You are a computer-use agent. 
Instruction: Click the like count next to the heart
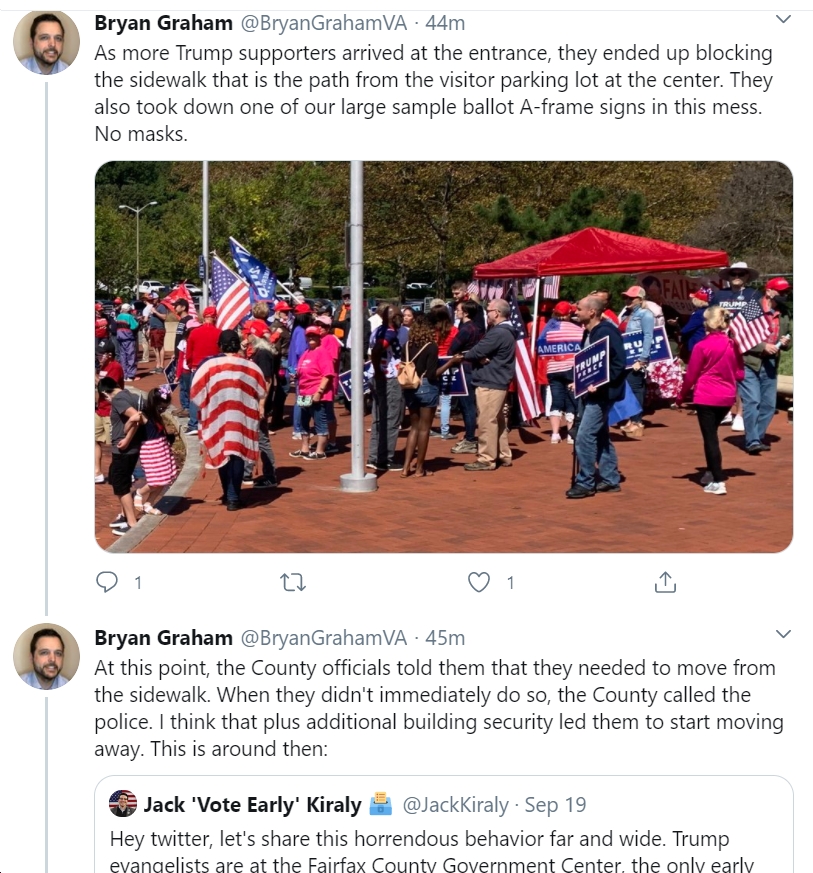click(510, 583)
